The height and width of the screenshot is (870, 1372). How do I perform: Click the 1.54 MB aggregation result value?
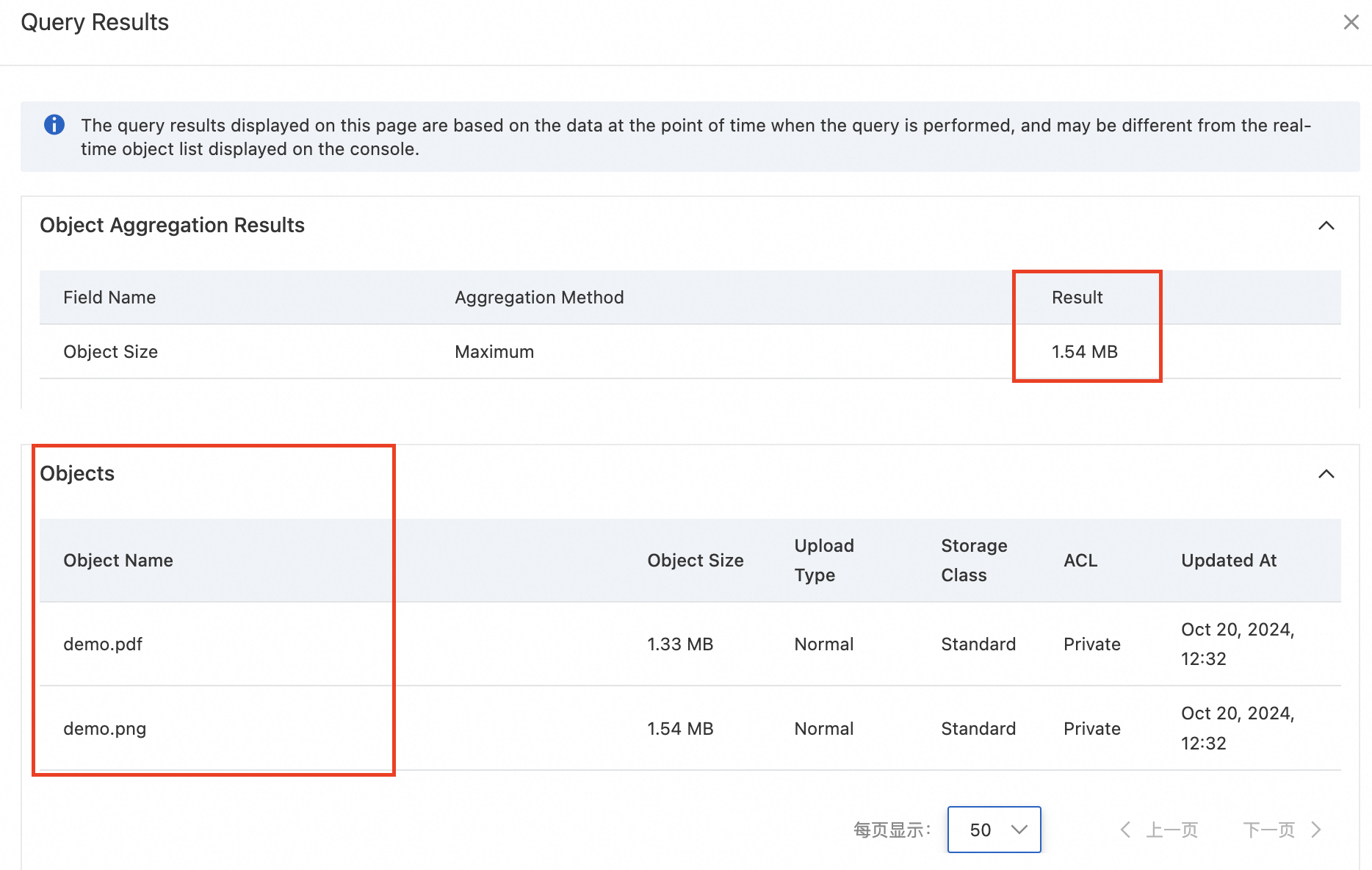click(1084, 352)
